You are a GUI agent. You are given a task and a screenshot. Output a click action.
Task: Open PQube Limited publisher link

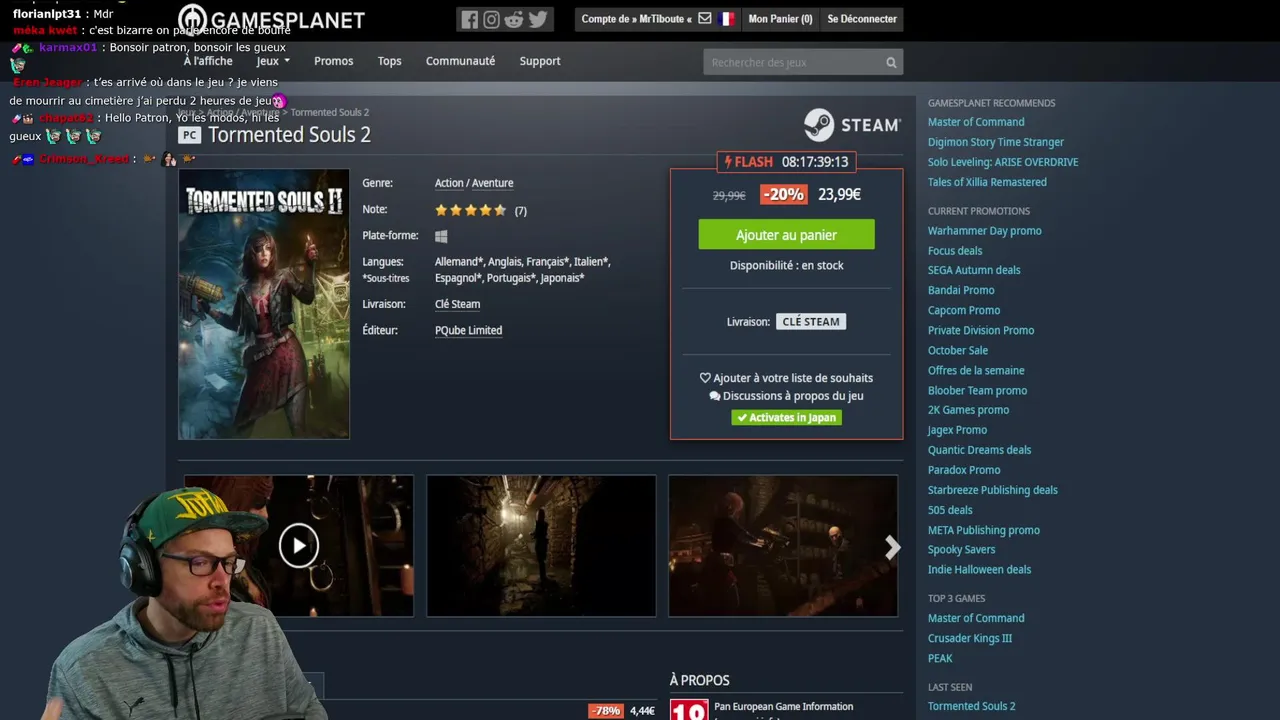point(468,330)
